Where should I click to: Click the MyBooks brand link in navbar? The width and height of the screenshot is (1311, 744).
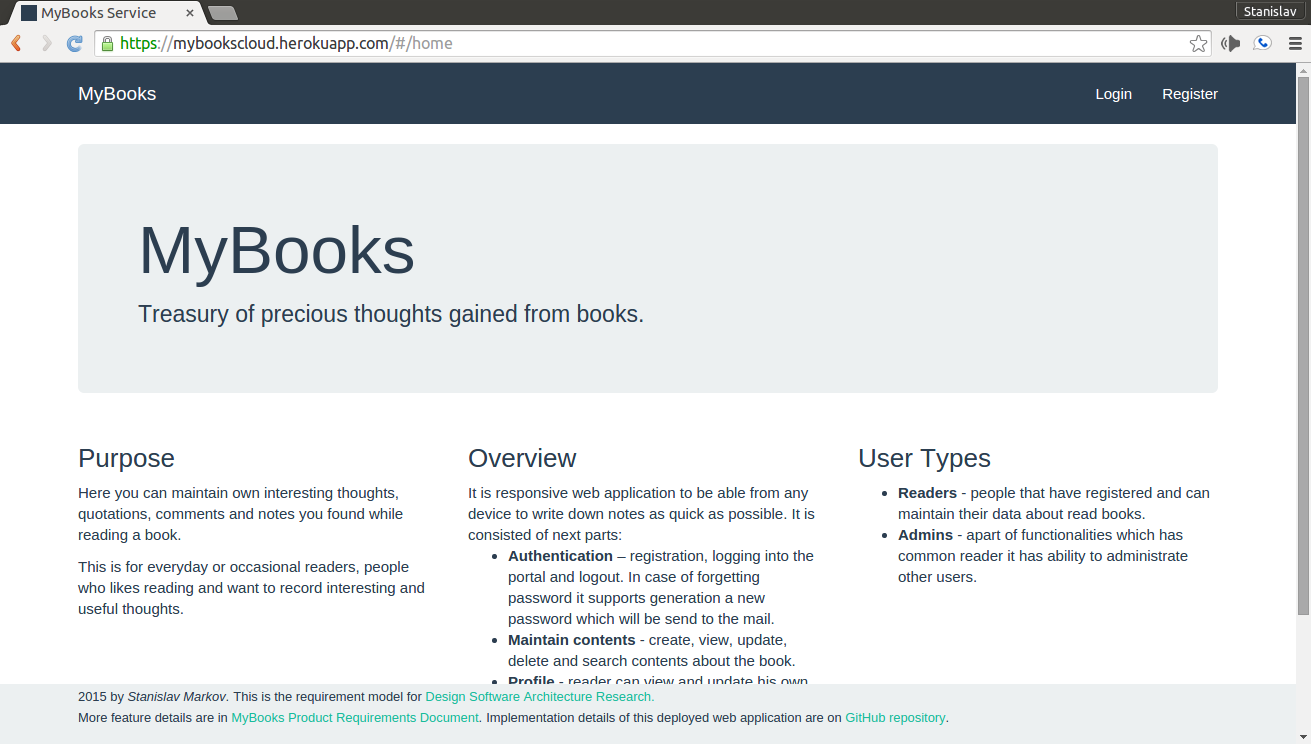[x=117, y=94]
